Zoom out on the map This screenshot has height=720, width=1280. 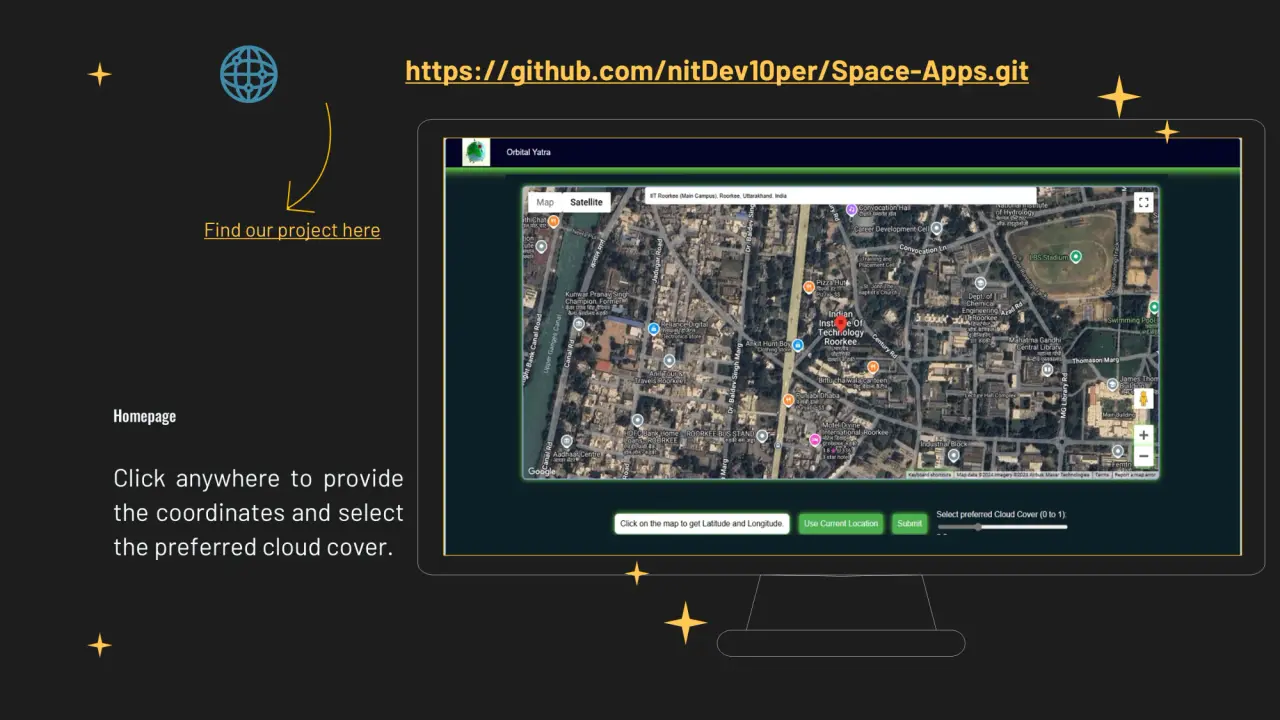click(x=1144, y=456)
